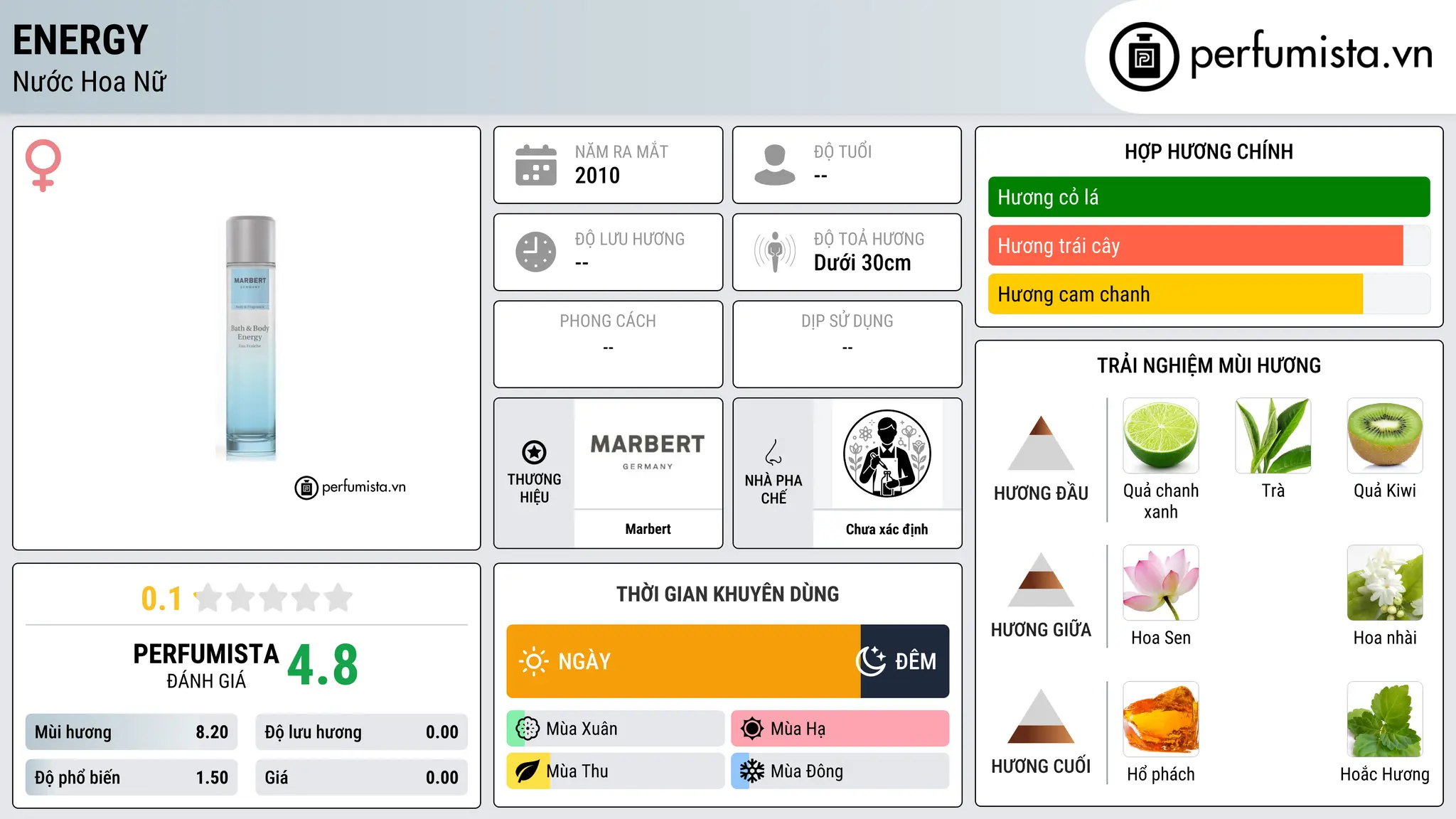Click the Mùi hương 8.20 score row

[132, 732]
